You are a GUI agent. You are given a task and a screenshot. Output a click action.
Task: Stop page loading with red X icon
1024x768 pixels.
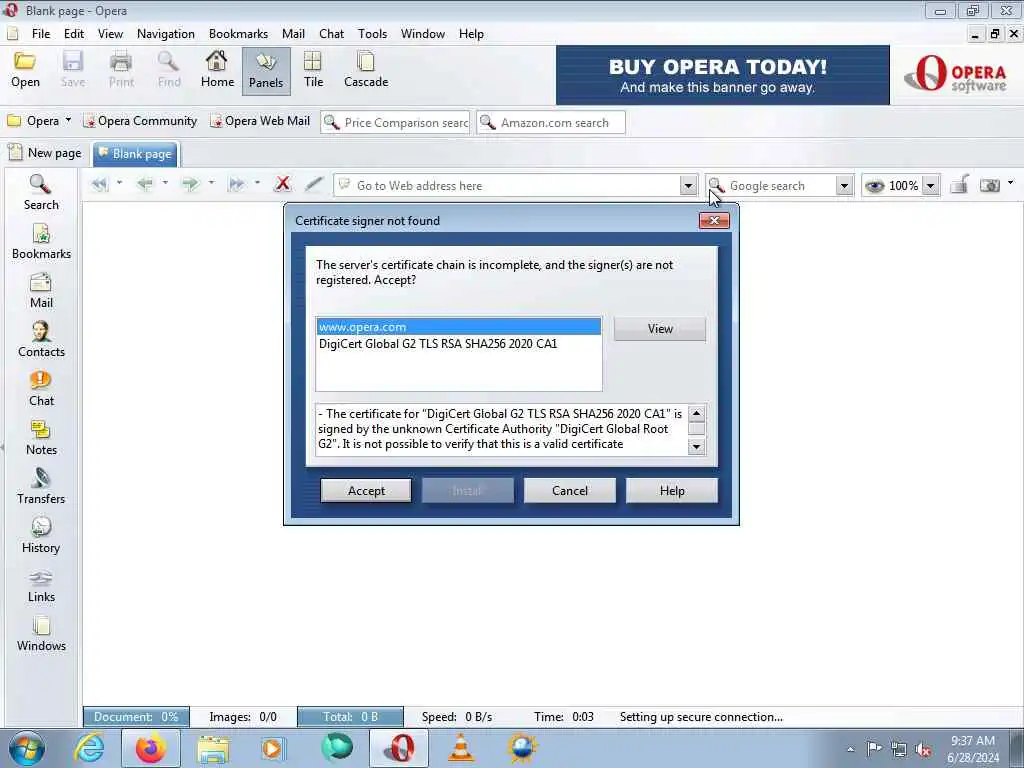(x=283, y=184)
